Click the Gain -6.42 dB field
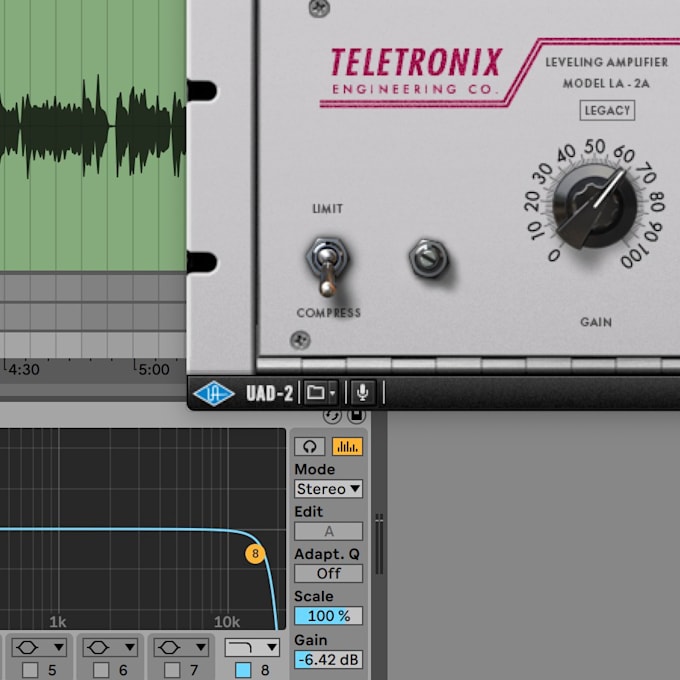The width and height of the screenshot is (680, 680). click(x=328, y=660)
